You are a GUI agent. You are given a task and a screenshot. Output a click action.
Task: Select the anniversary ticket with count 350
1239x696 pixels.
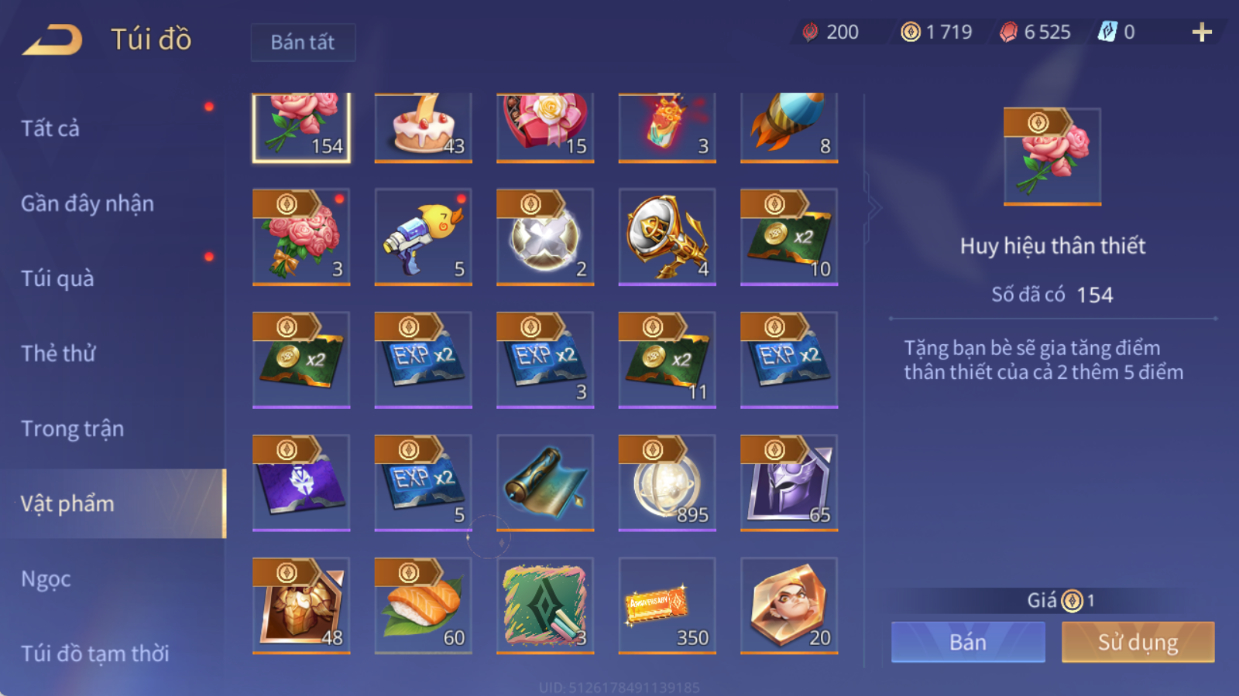point(667,606)
